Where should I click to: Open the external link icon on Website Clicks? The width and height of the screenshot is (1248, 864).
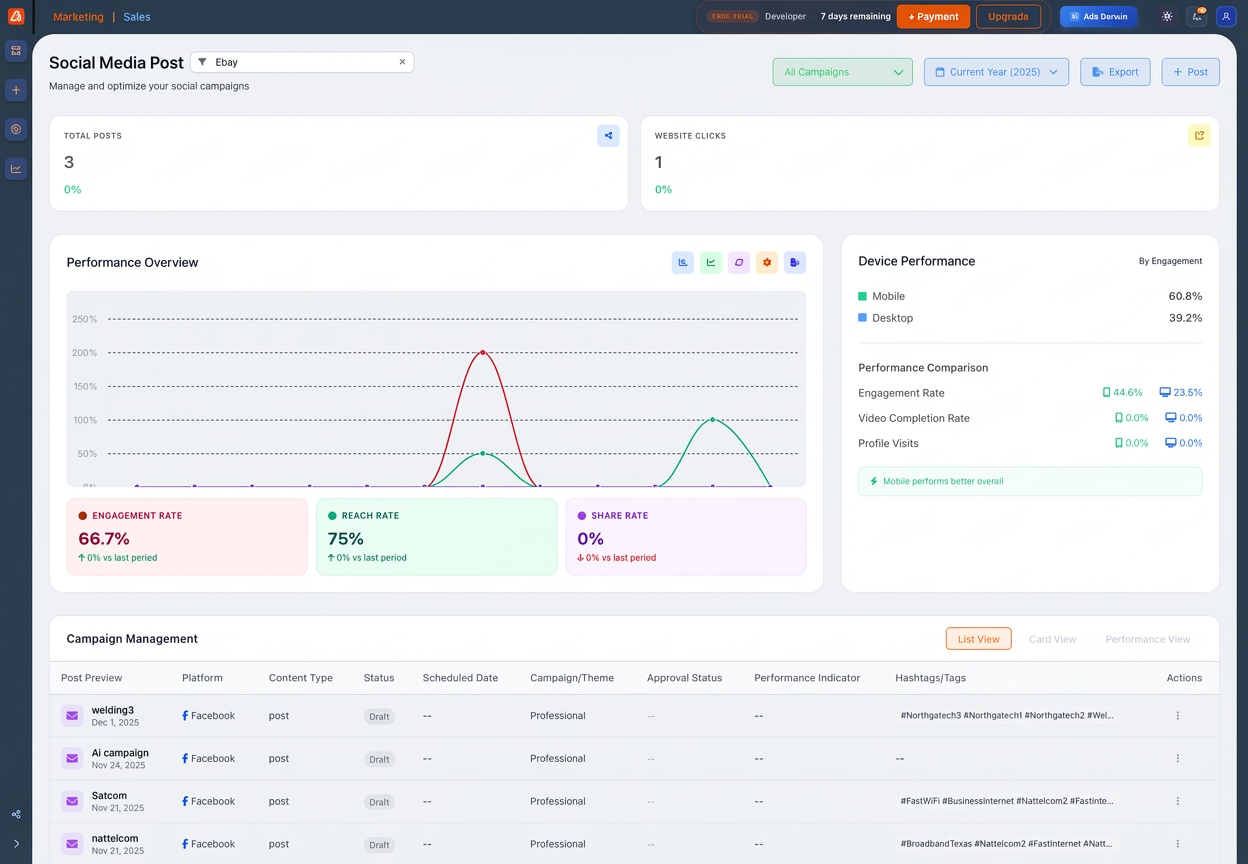point(1199,135)
